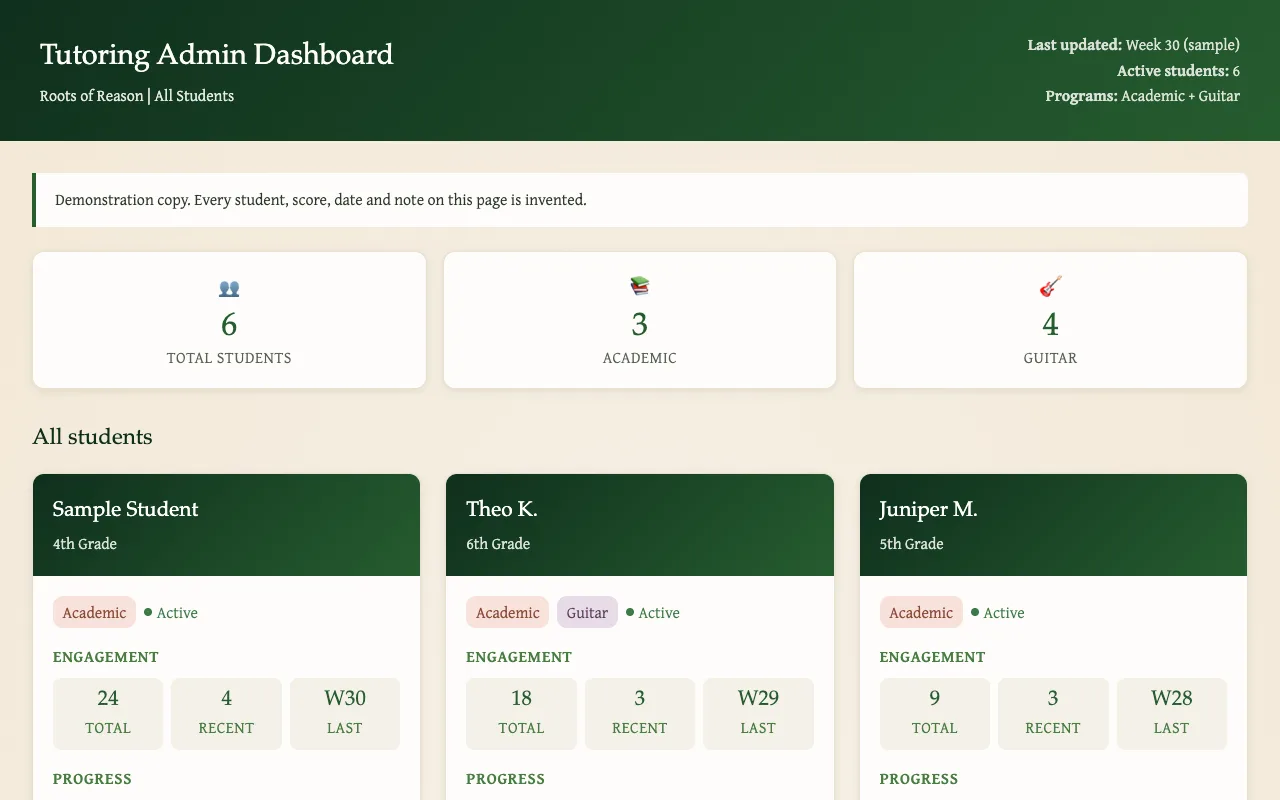This screenshot has width=1280, height=800.
Task: Click the guitar icon above the Guitar count
Action: pos(1050,286)
